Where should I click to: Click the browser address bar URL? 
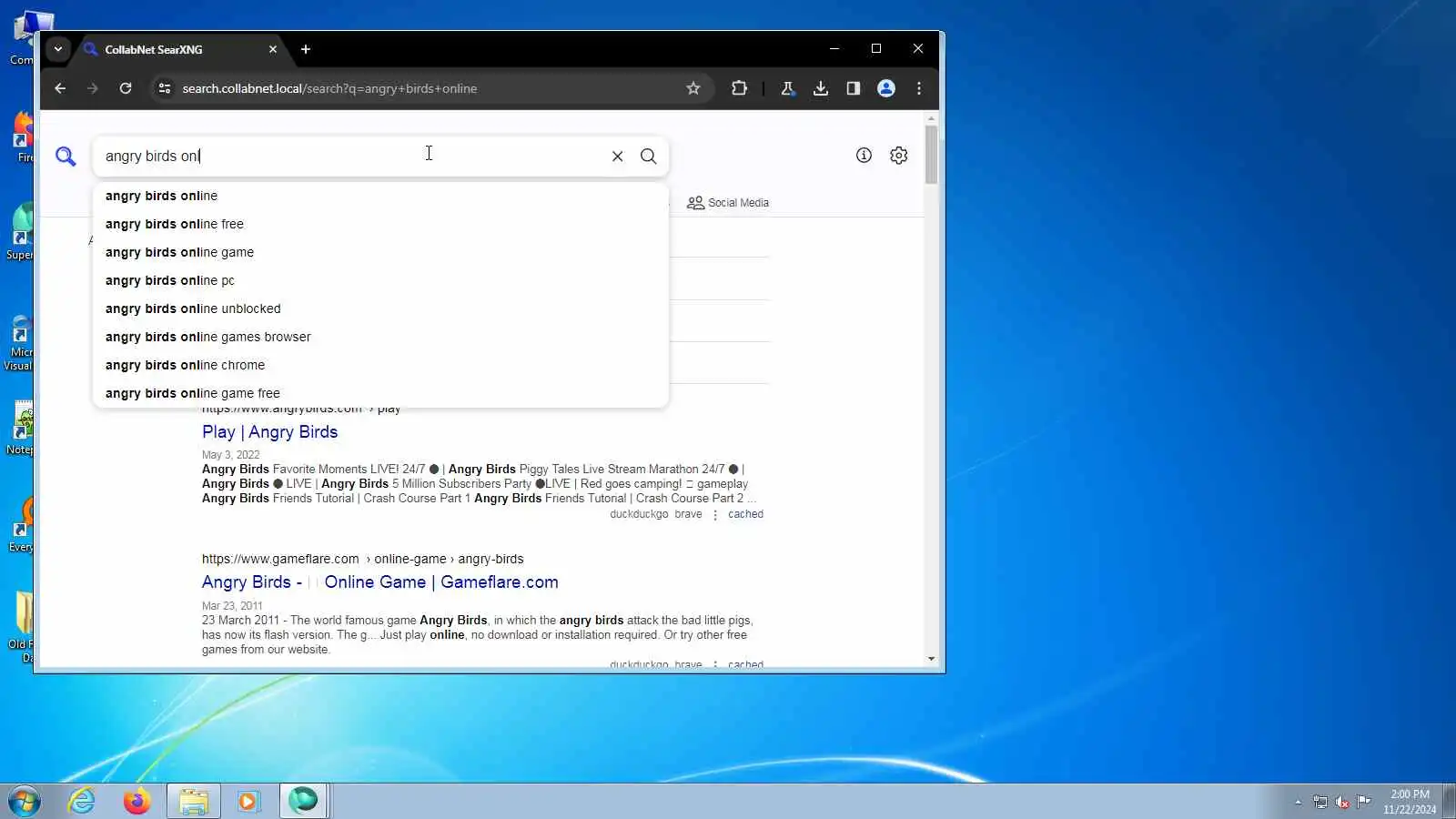point(329,88)
